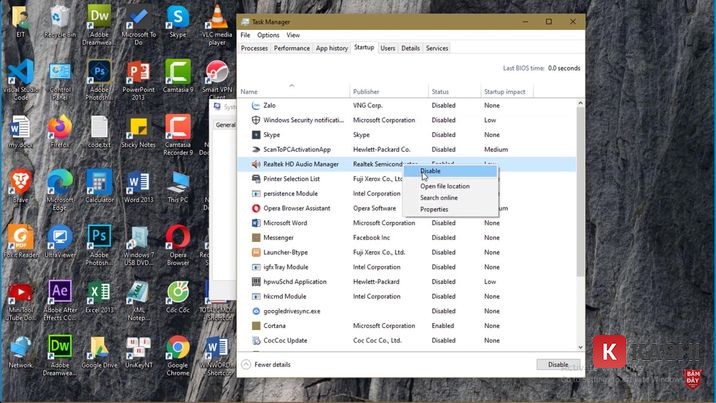Switch to the Performance tab
This screenshot has height=403, width=716.
point(292,48)
